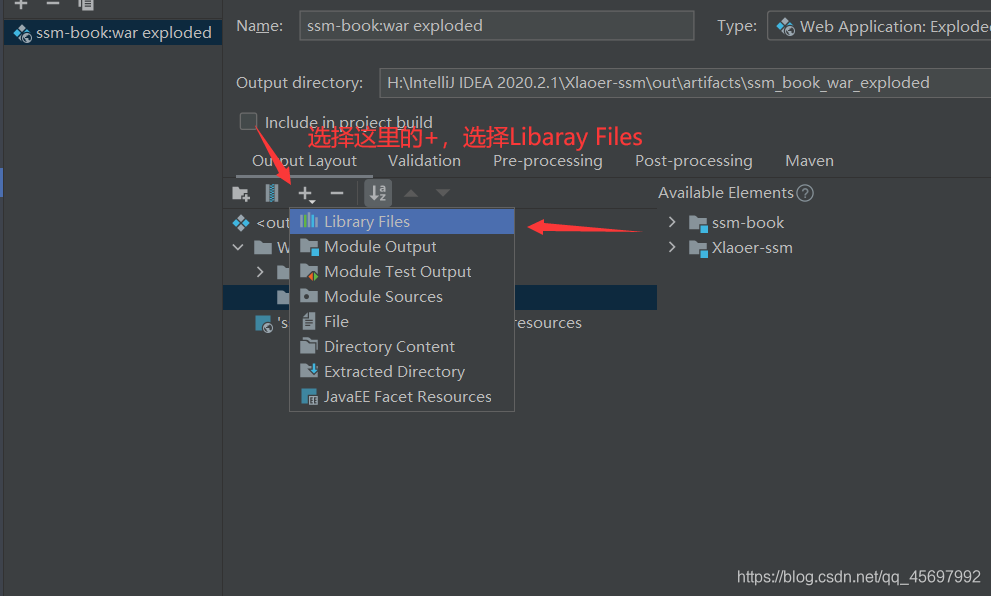Click the add artifact plus icon at top left

[x=21, y=4]
